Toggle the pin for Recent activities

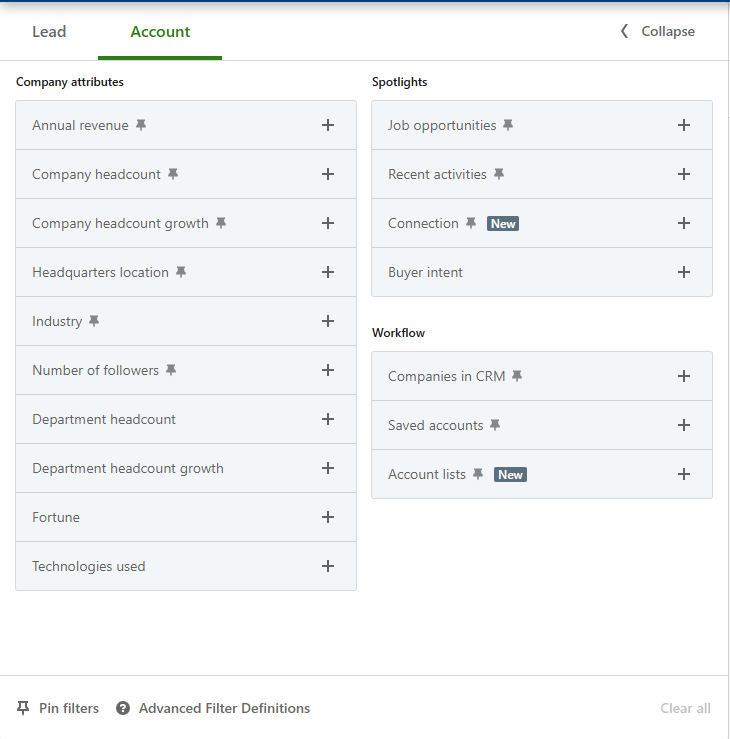click(x=499, y=174)
